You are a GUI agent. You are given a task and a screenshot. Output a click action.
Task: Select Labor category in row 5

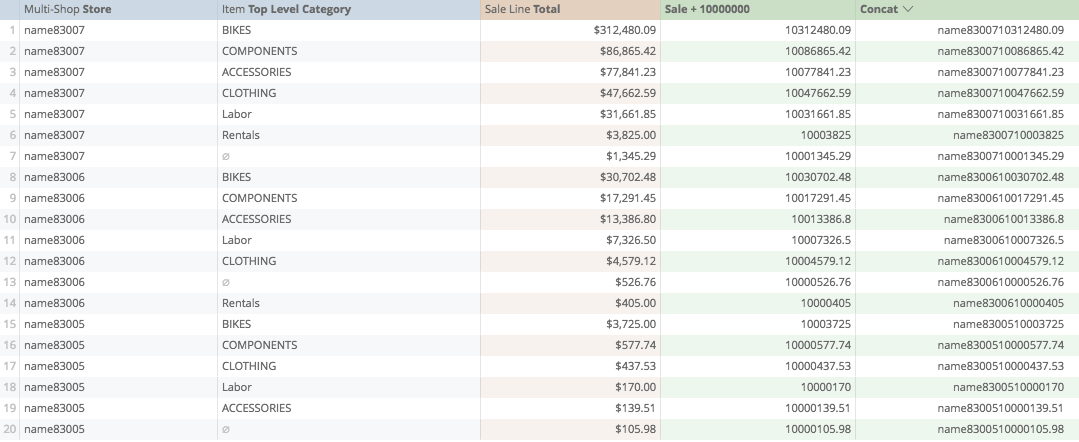[349, 114]
